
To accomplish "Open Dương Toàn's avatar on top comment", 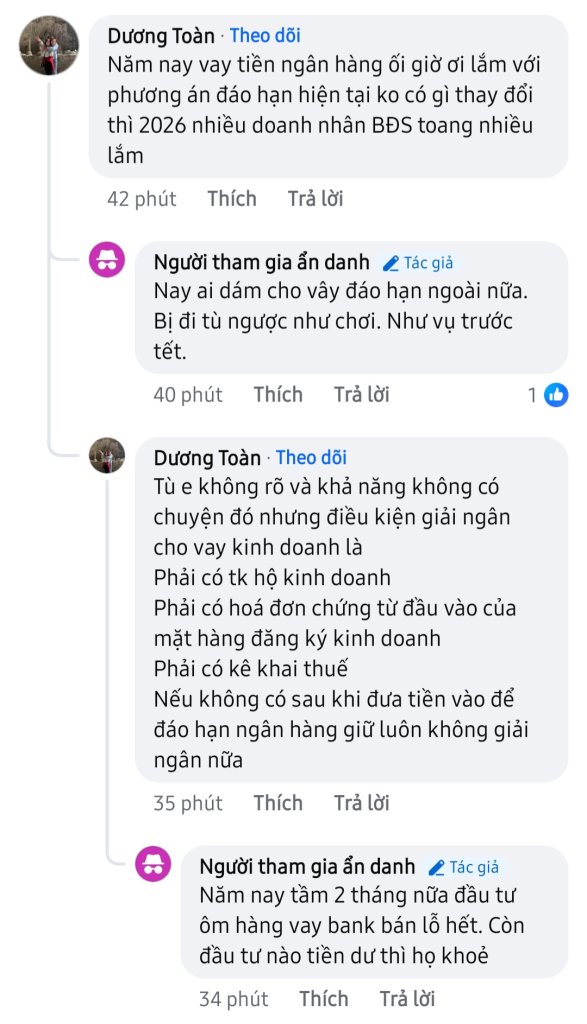I will click(49, 45).
